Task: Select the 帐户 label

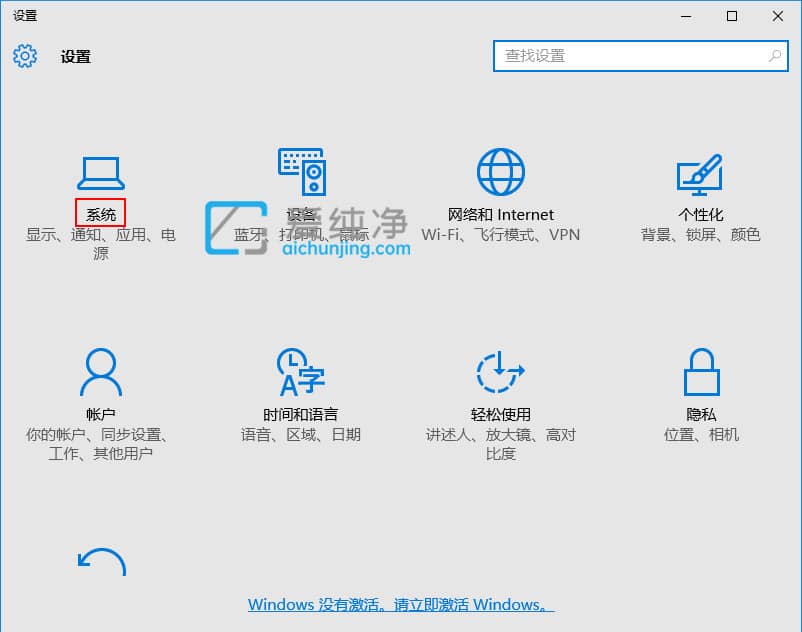Action: click(101, 414)
